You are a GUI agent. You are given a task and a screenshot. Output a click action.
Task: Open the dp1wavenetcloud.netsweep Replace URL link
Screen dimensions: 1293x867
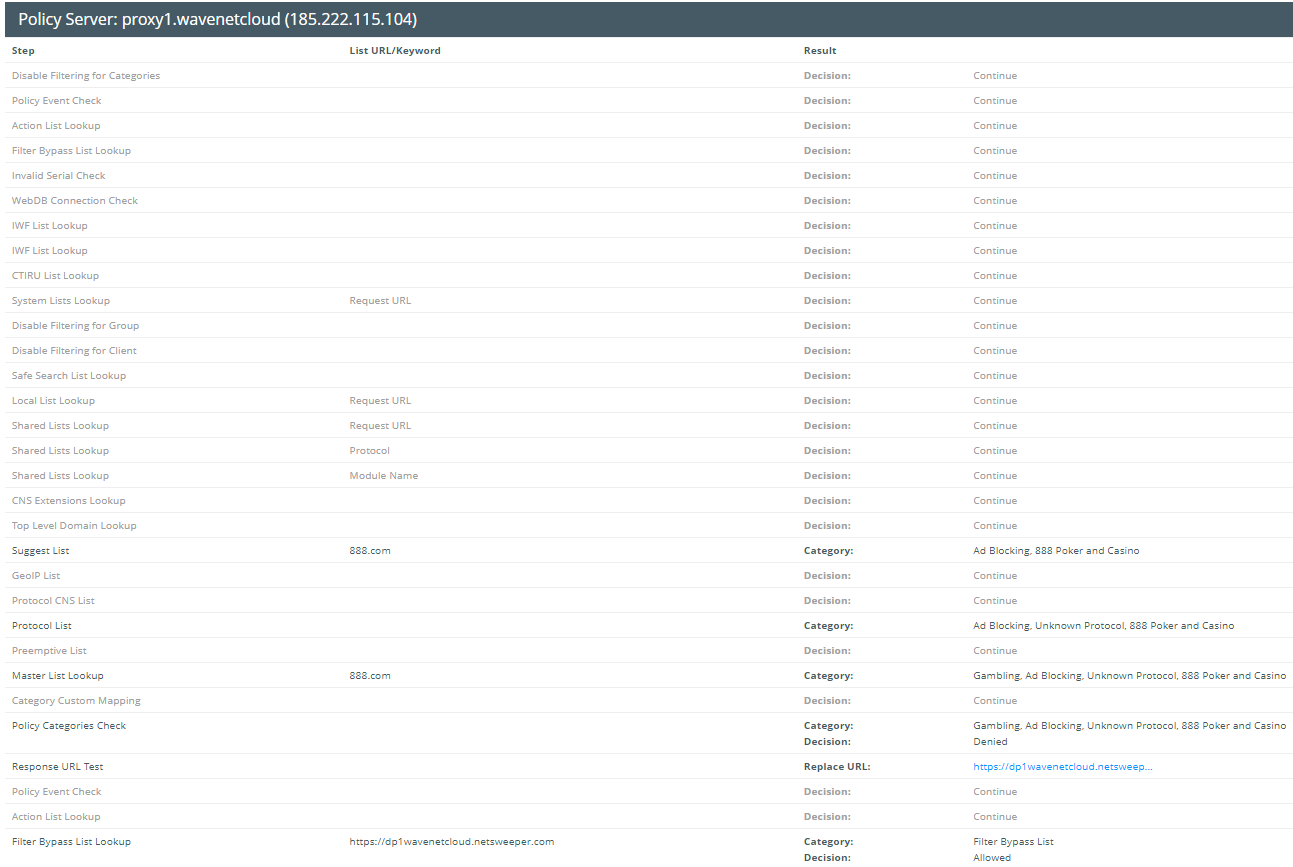(x=1062, y=767)
